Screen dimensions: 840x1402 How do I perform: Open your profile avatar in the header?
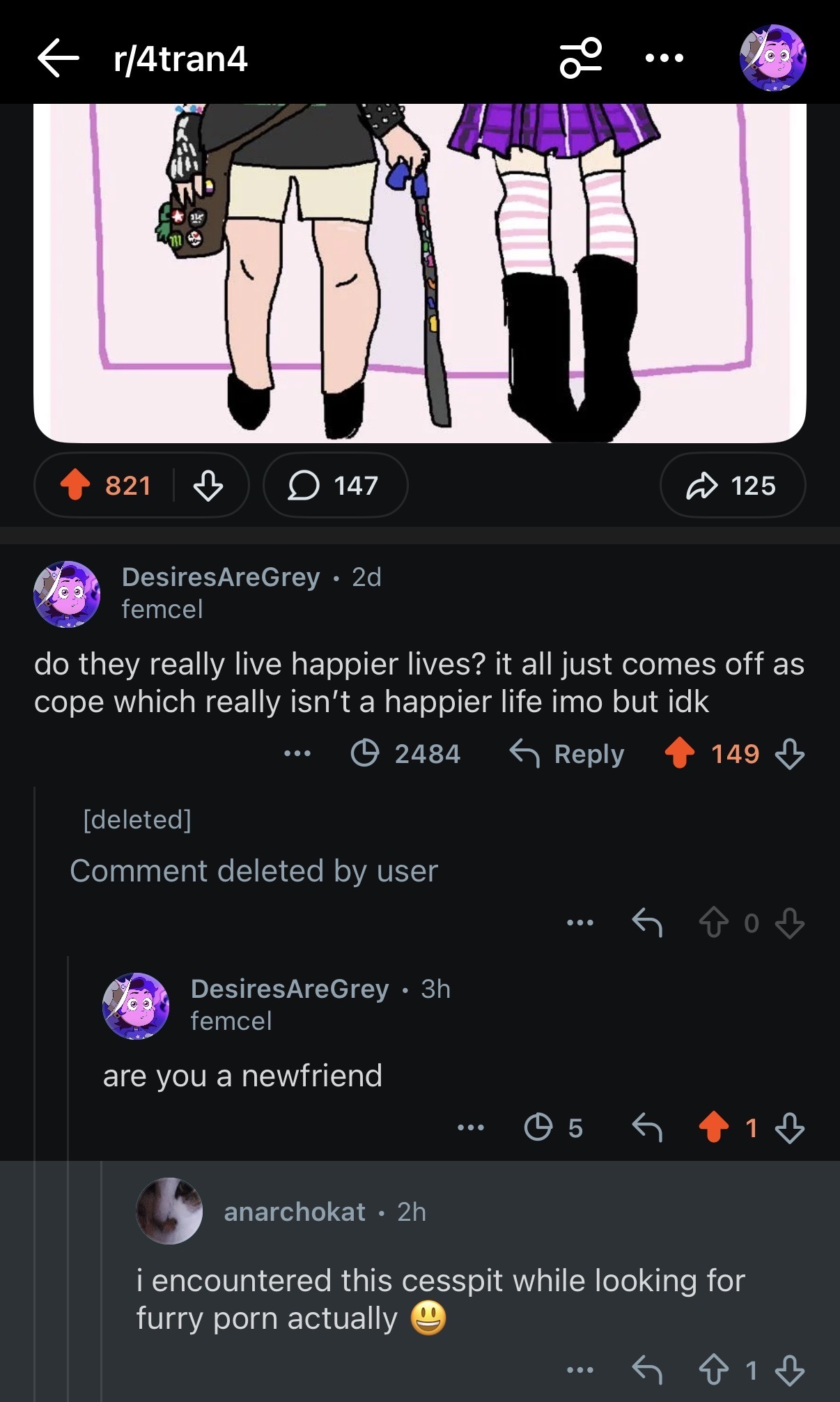772,58
